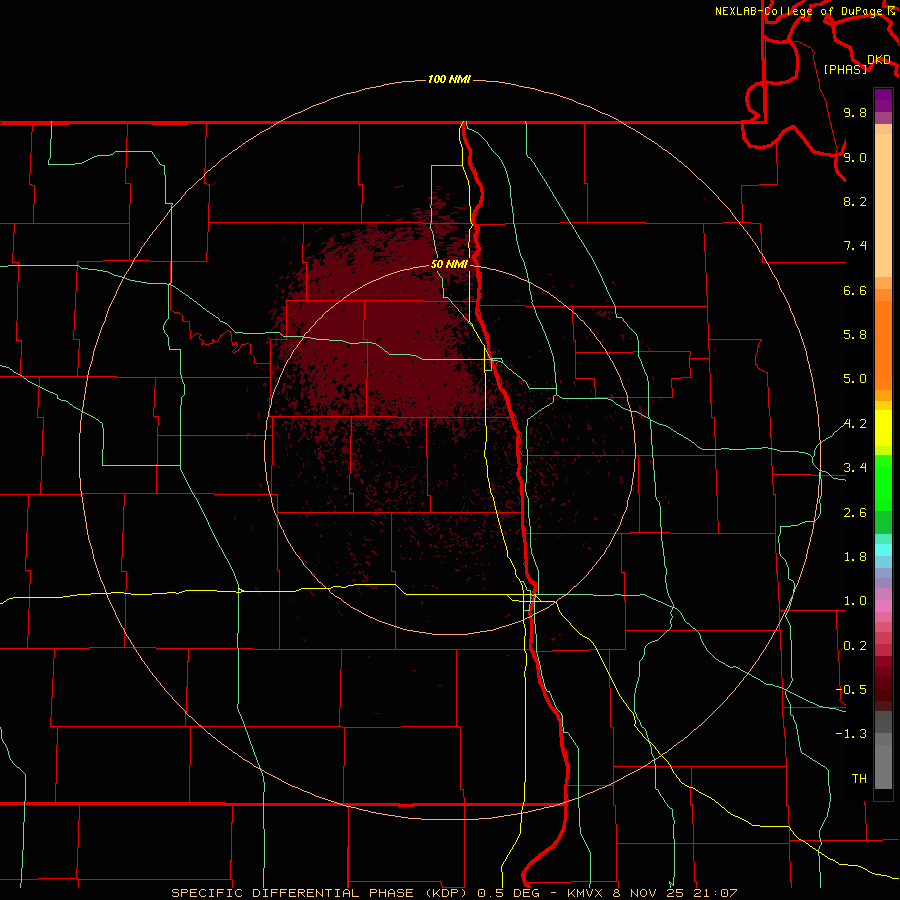Click the gray TH segment of the color bar
Screen dimensions: 900x900
[883, 766]
